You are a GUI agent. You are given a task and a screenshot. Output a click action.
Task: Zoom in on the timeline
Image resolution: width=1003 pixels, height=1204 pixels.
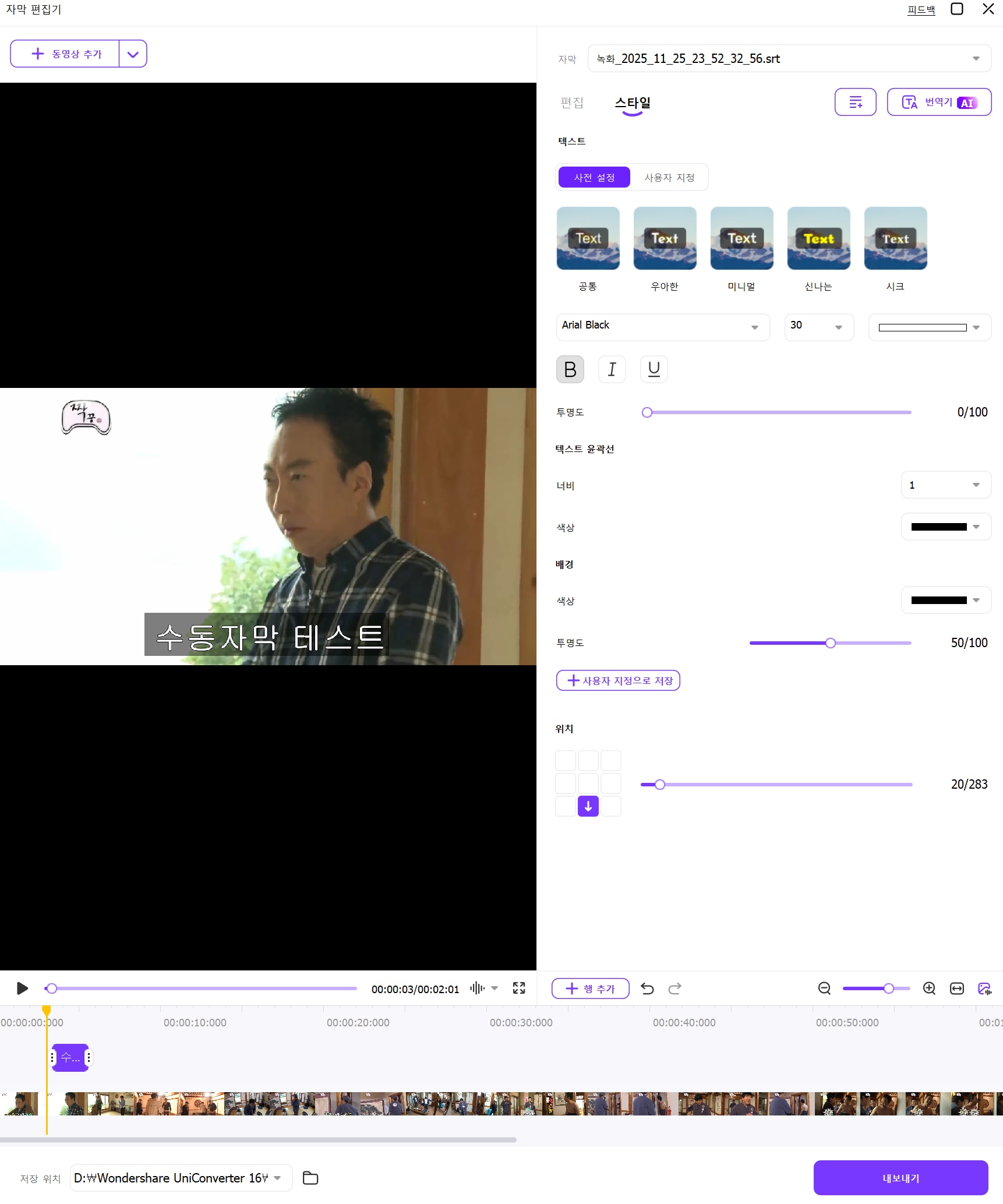point(929,988)
